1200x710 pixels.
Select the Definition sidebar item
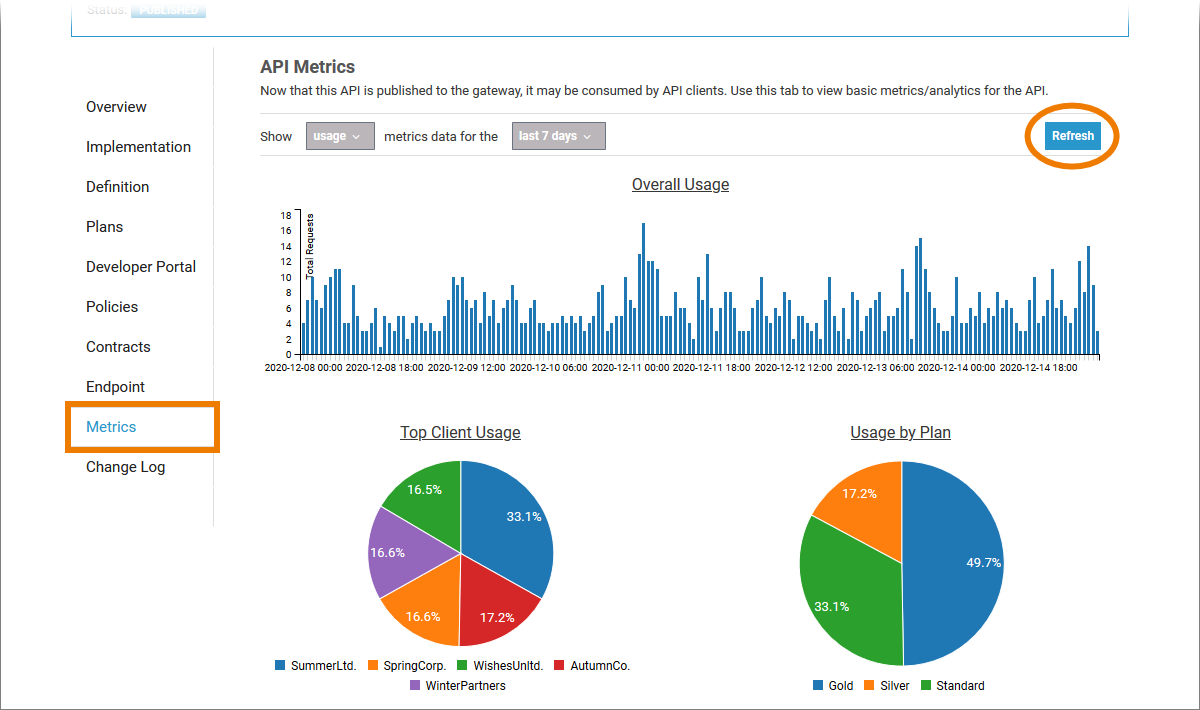tap(117, 187)
